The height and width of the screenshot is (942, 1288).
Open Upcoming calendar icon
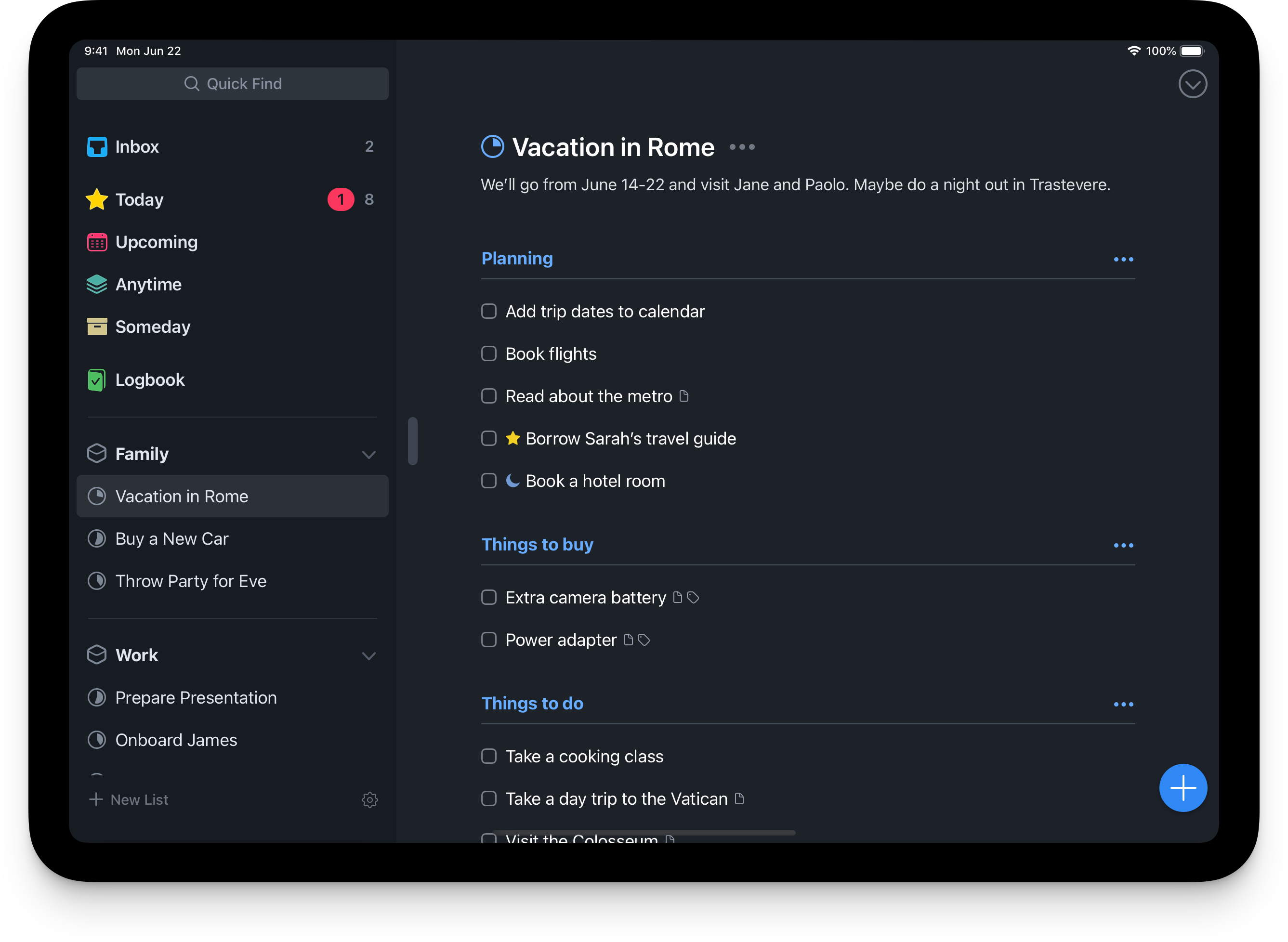[97, 242]
